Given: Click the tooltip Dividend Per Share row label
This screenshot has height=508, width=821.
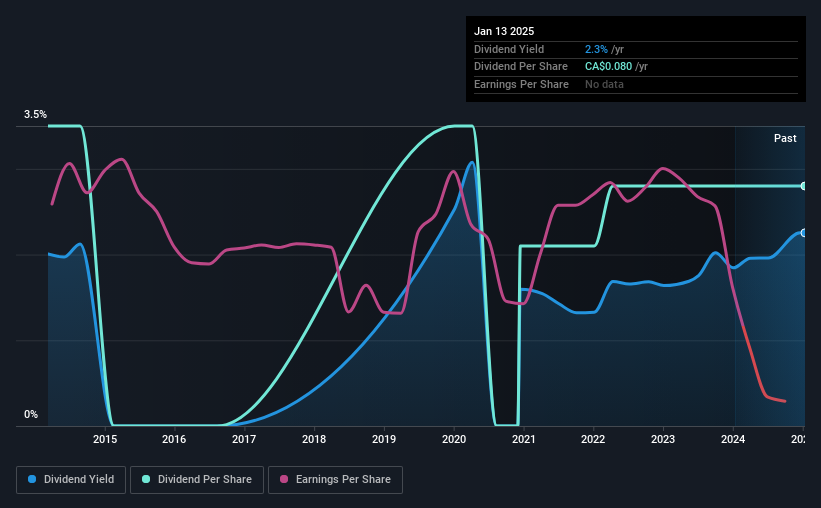Looking at the screenshot, I should click(520, 67).
